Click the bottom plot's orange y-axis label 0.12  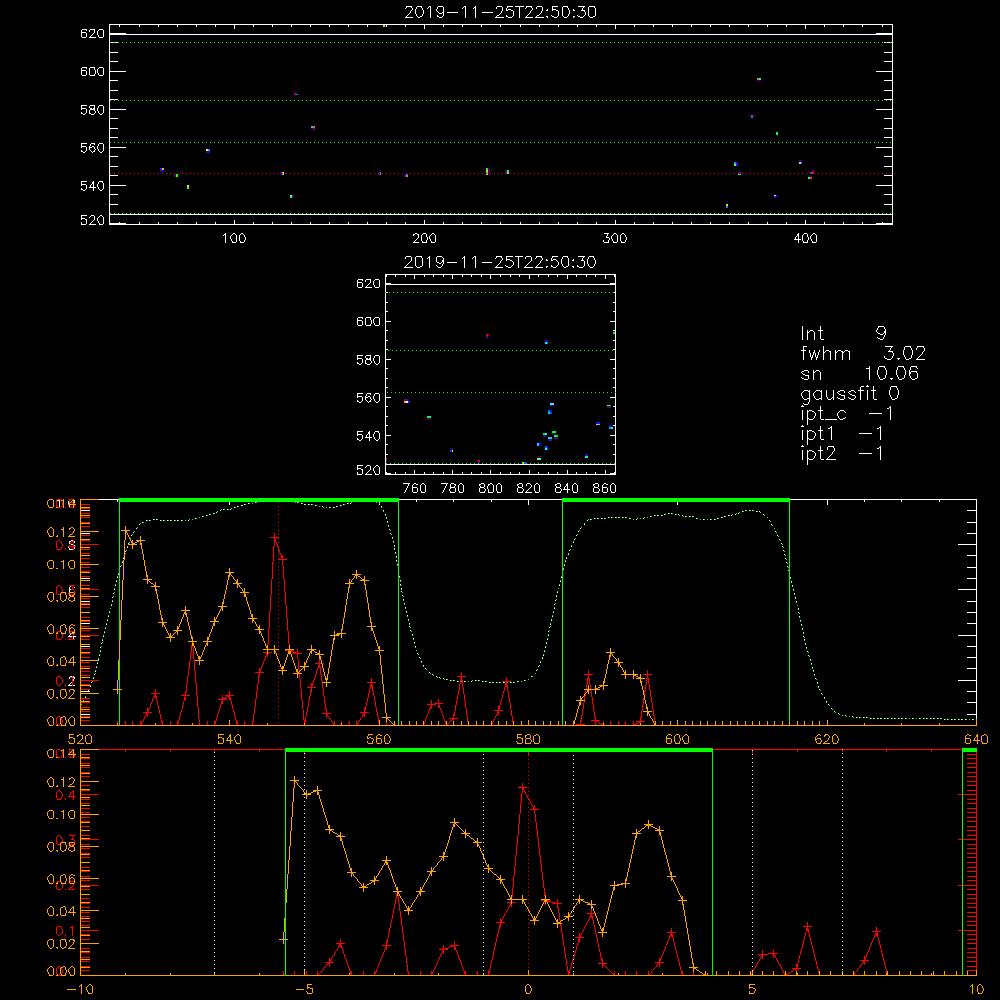(x=61, y=782)
